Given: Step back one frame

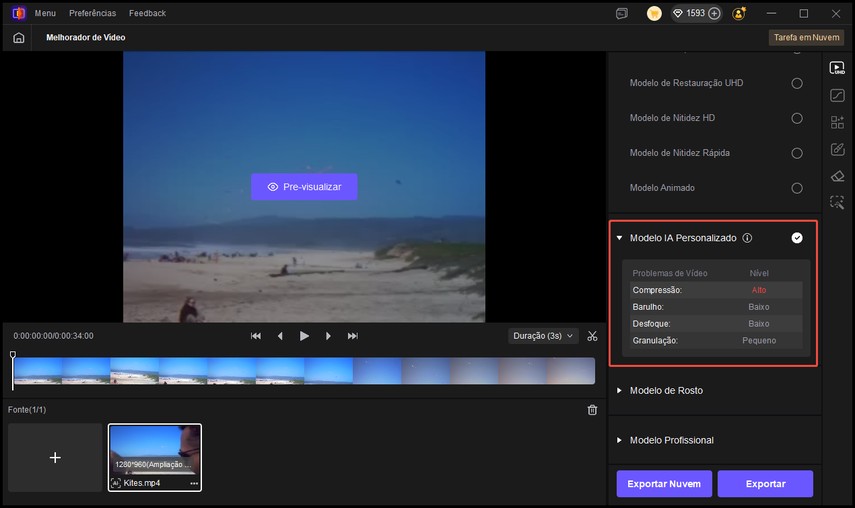Looking at the screenshot, I should pos(280,336).
